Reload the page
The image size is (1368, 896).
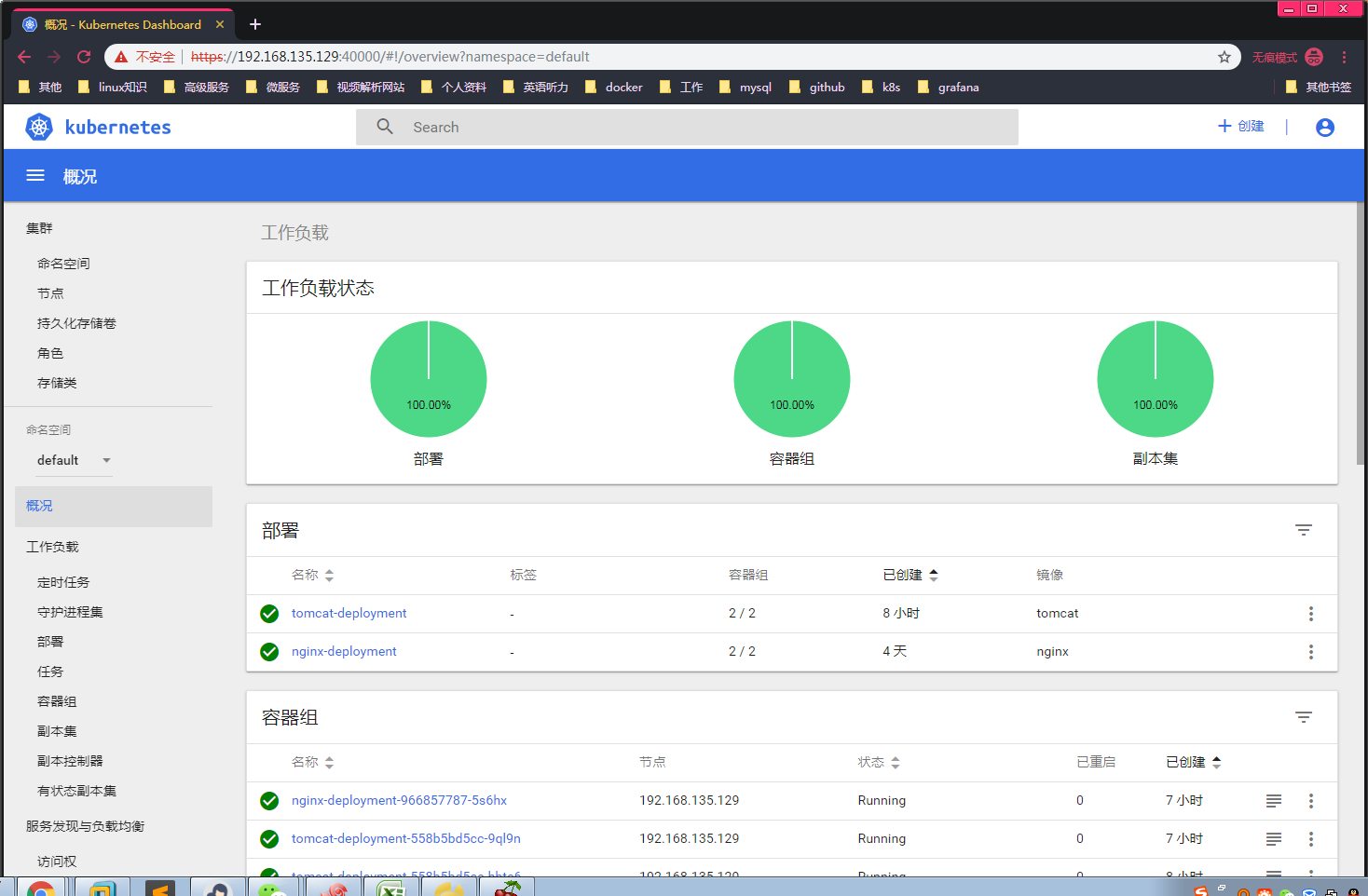point(84,57)
